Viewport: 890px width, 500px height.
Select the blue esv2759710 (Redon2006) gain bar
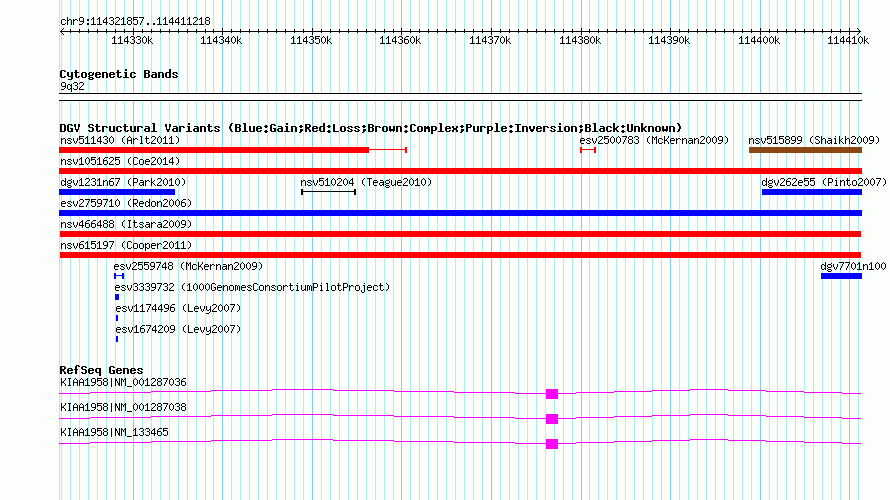coord(460,213)
